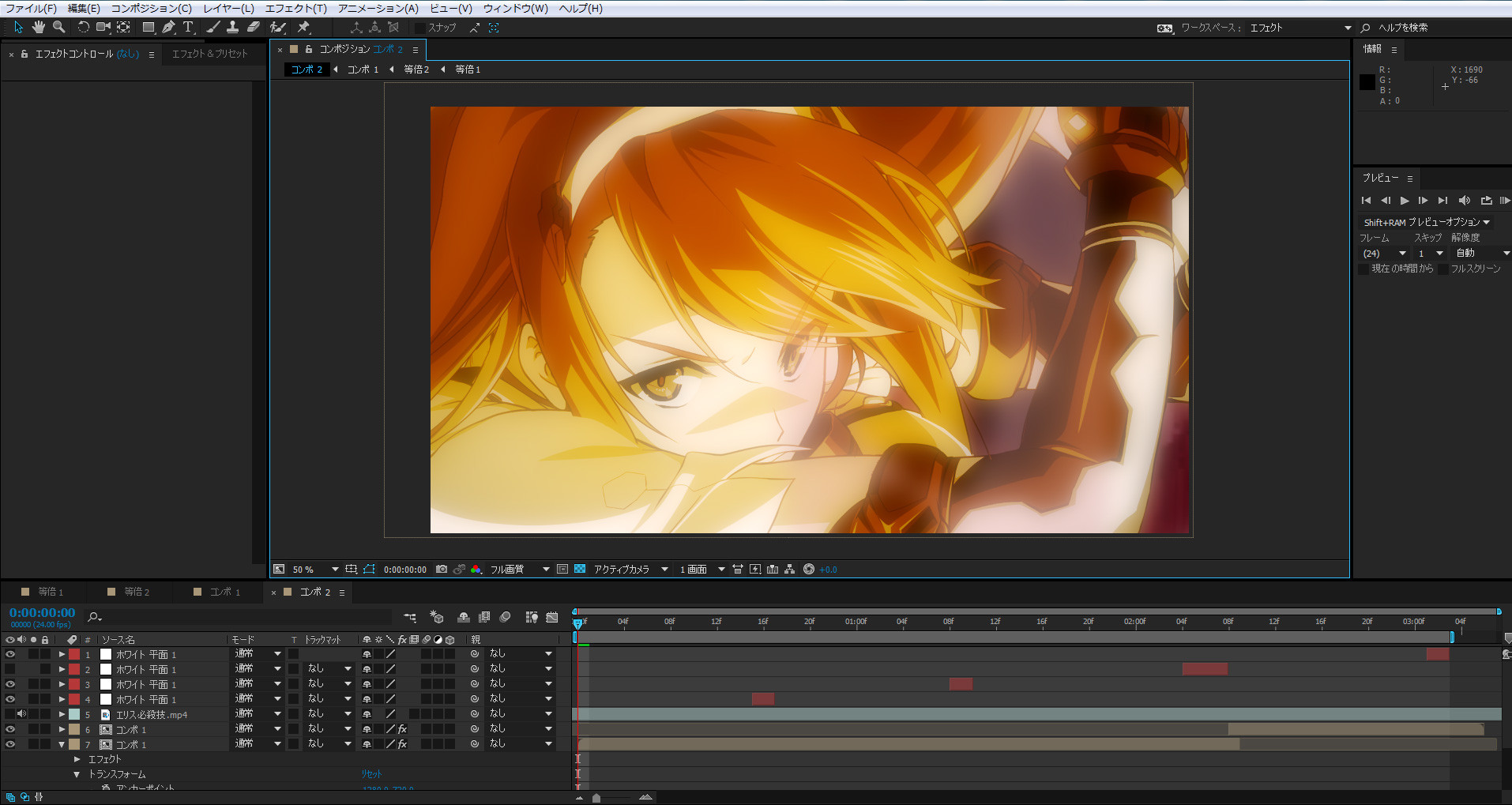Open the アクティブカメラ view dropdown
The image size is (1512, 805).
click(630, 569)
